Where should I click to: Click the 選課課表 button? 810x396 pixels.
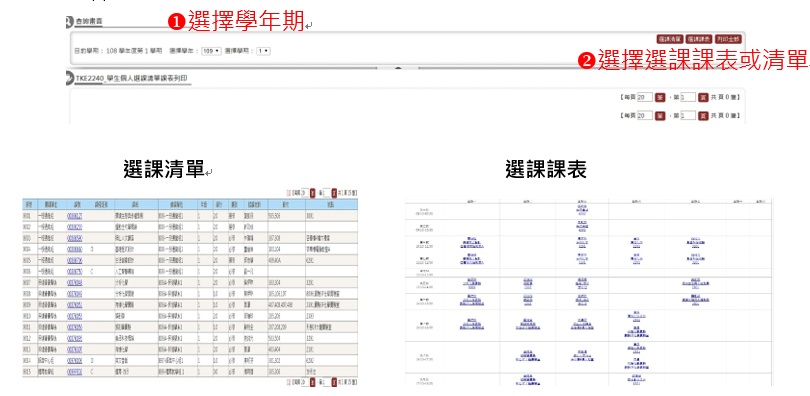pos(699,39)
